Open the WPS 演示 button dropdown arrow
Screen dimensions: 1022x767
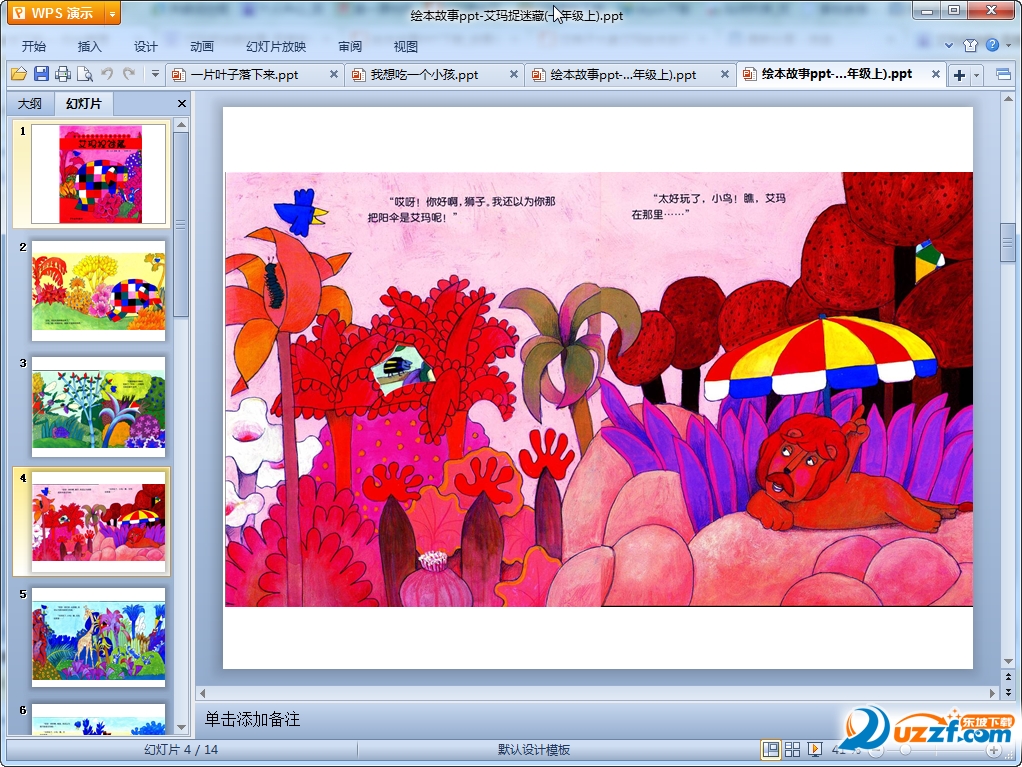coord(113,13)
